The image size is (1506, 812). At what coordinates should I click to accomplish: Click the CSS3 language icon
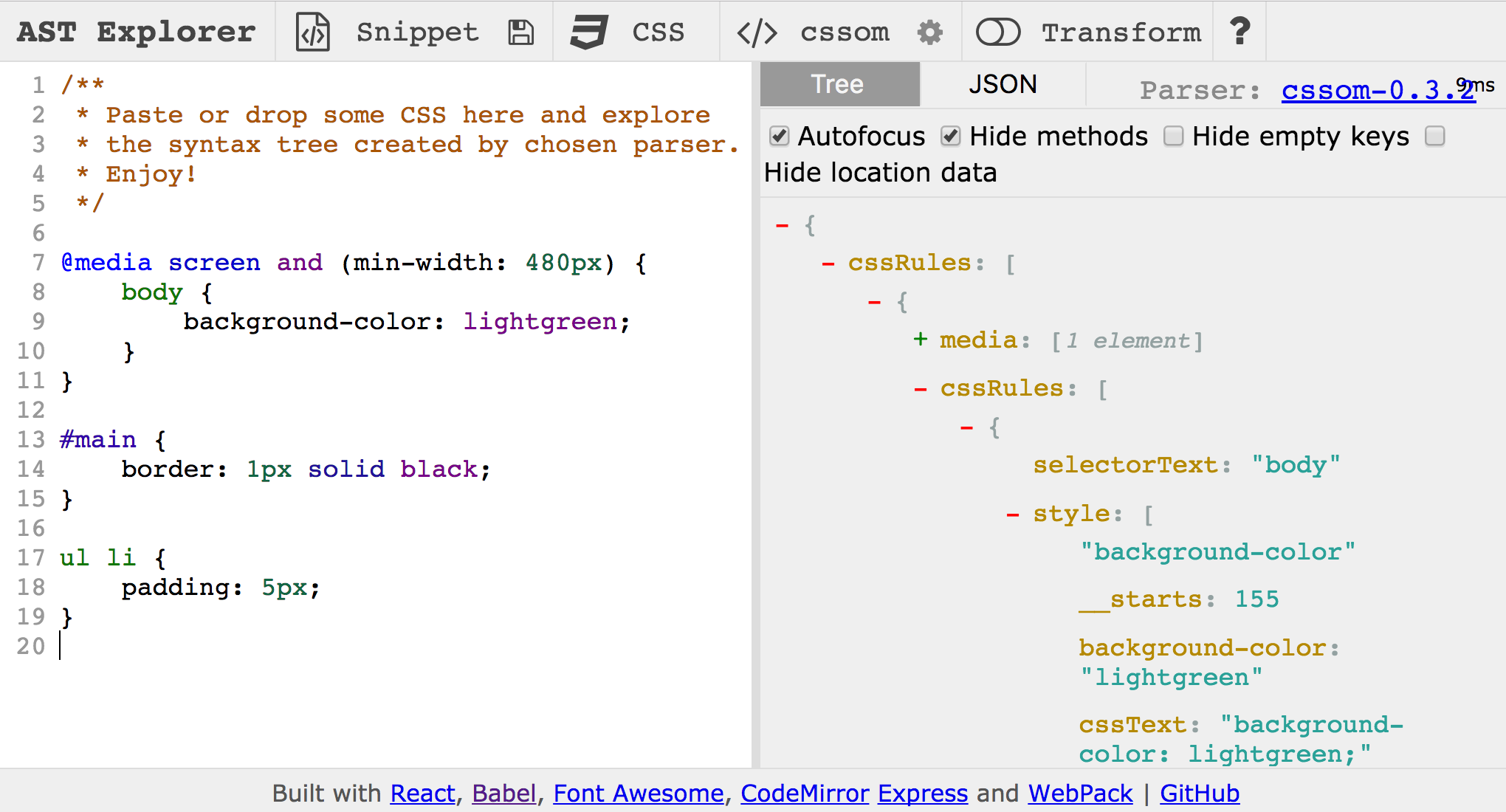pos(588,32)
